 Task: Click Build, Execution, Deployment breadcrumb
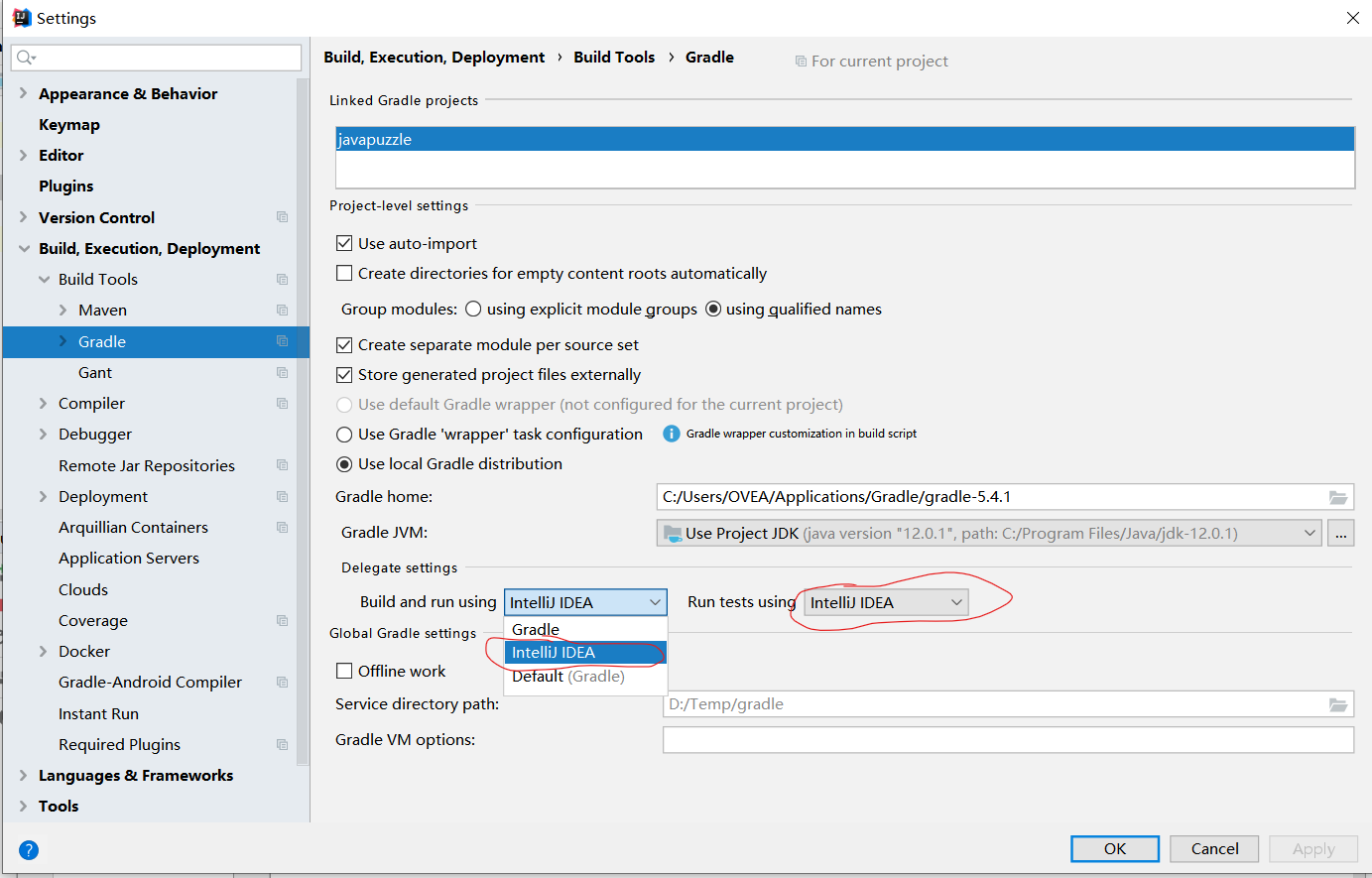point(434,57)
